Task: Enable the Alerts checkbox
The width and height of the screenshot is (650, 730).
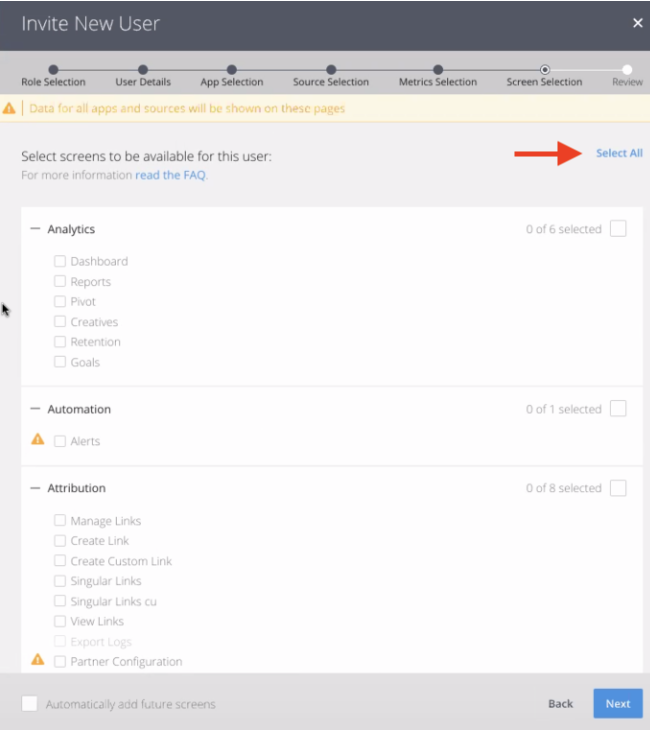Action: click(60, 441)
